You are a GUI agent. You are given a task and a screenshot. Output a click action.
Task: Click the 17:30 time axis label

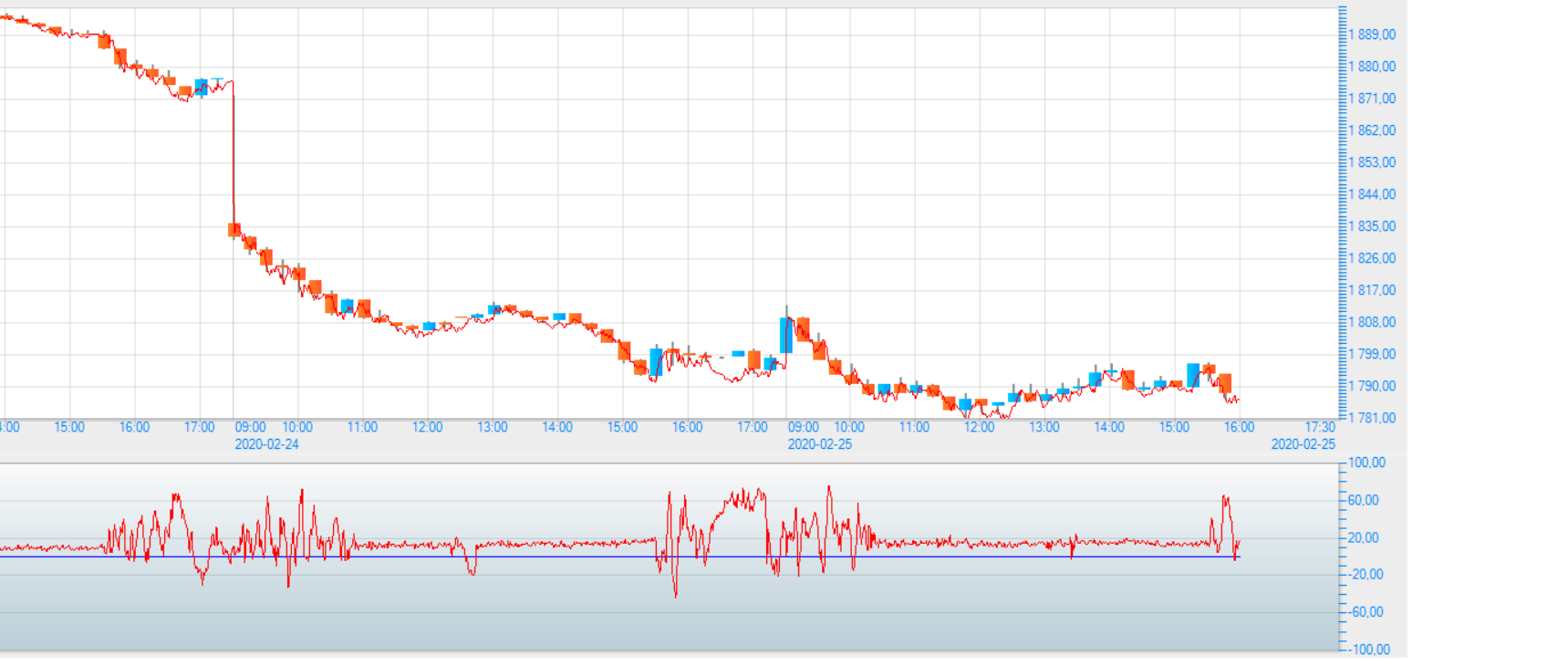(1319, 427)
